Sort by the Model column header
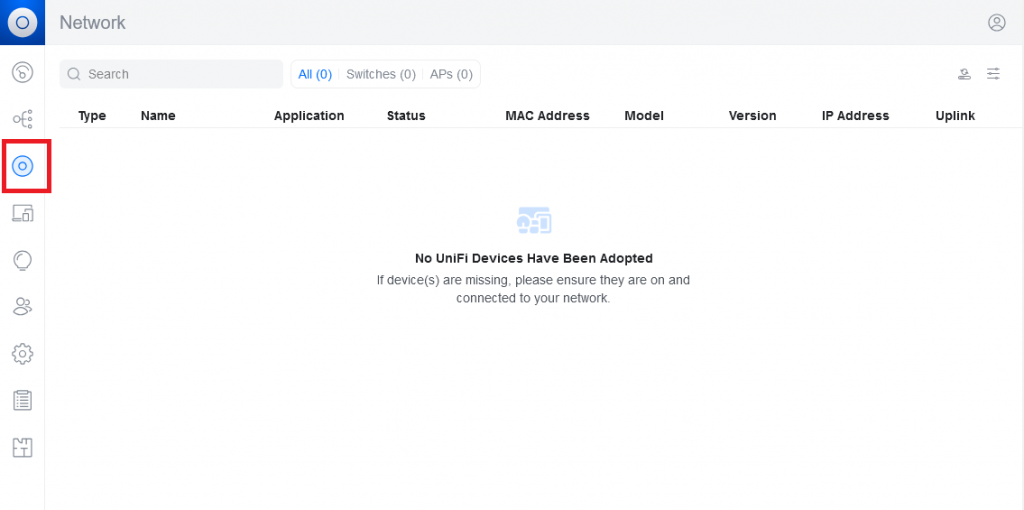 [x=644, y=116]
